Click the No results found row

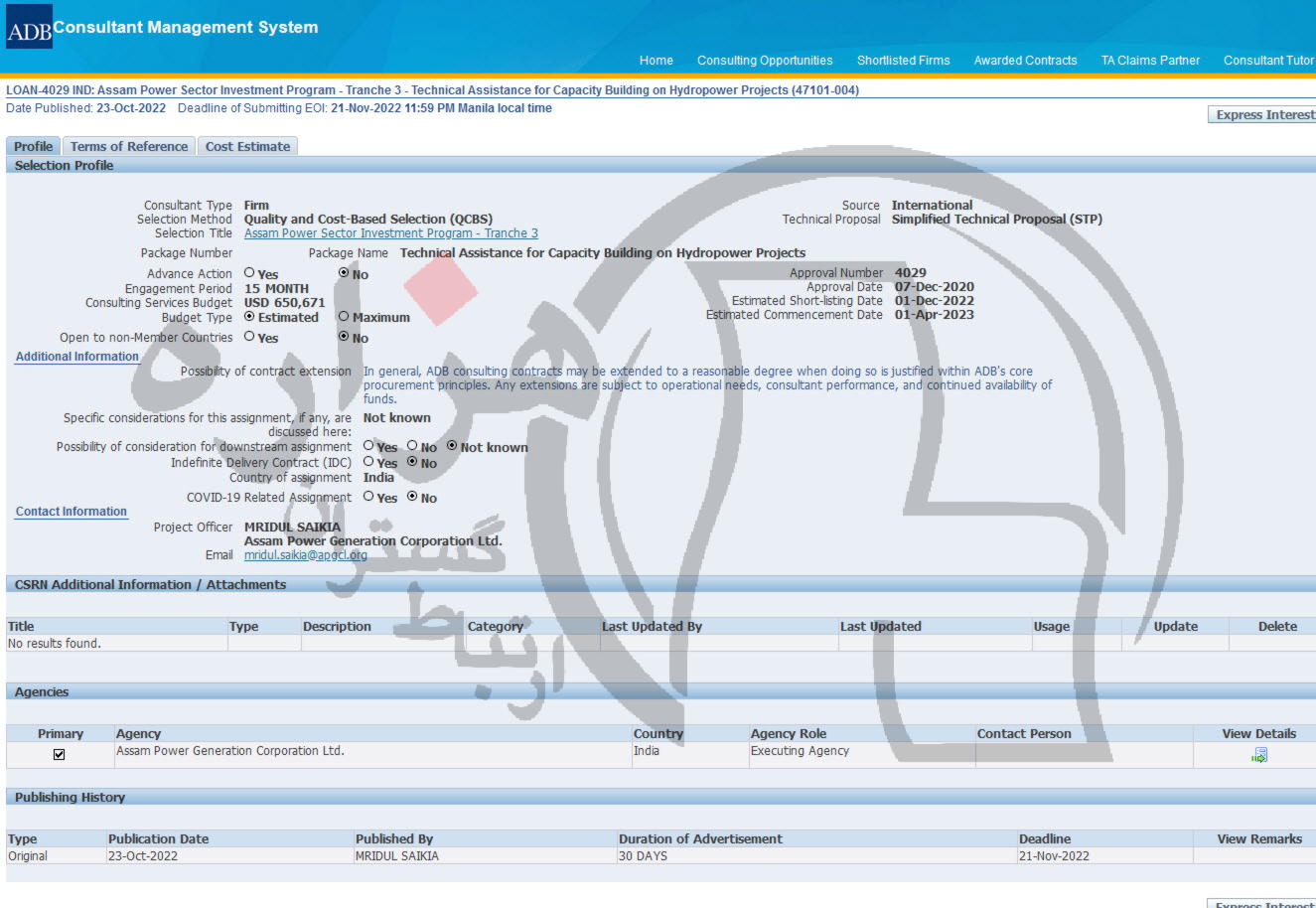coord(55,644)
